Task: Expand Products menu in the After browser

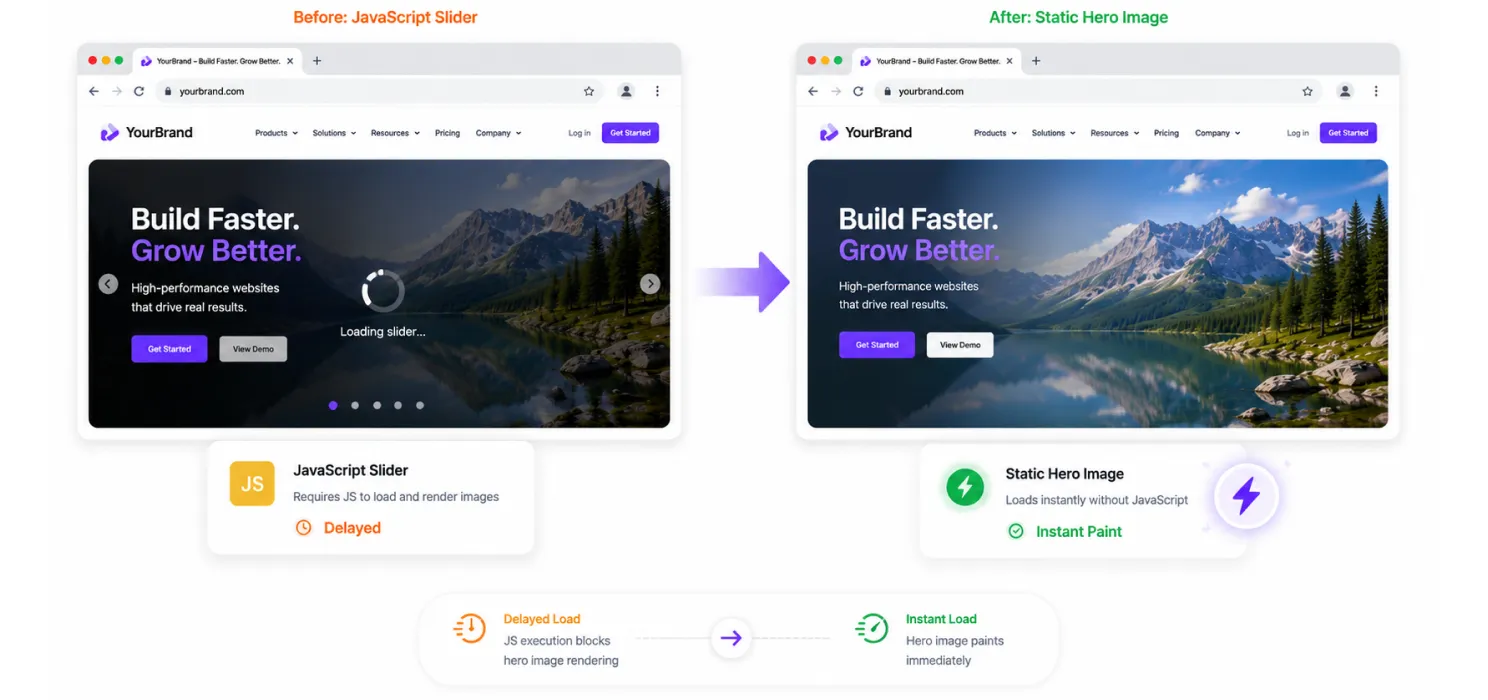Action: pyautogui.click(x=995, y=133)
